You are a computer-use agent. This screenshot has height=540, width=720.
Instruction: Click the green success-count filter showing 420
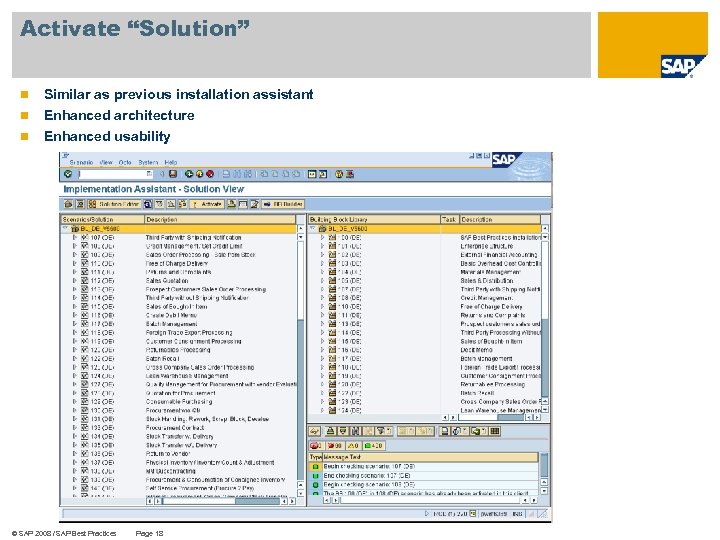(373, 445)
